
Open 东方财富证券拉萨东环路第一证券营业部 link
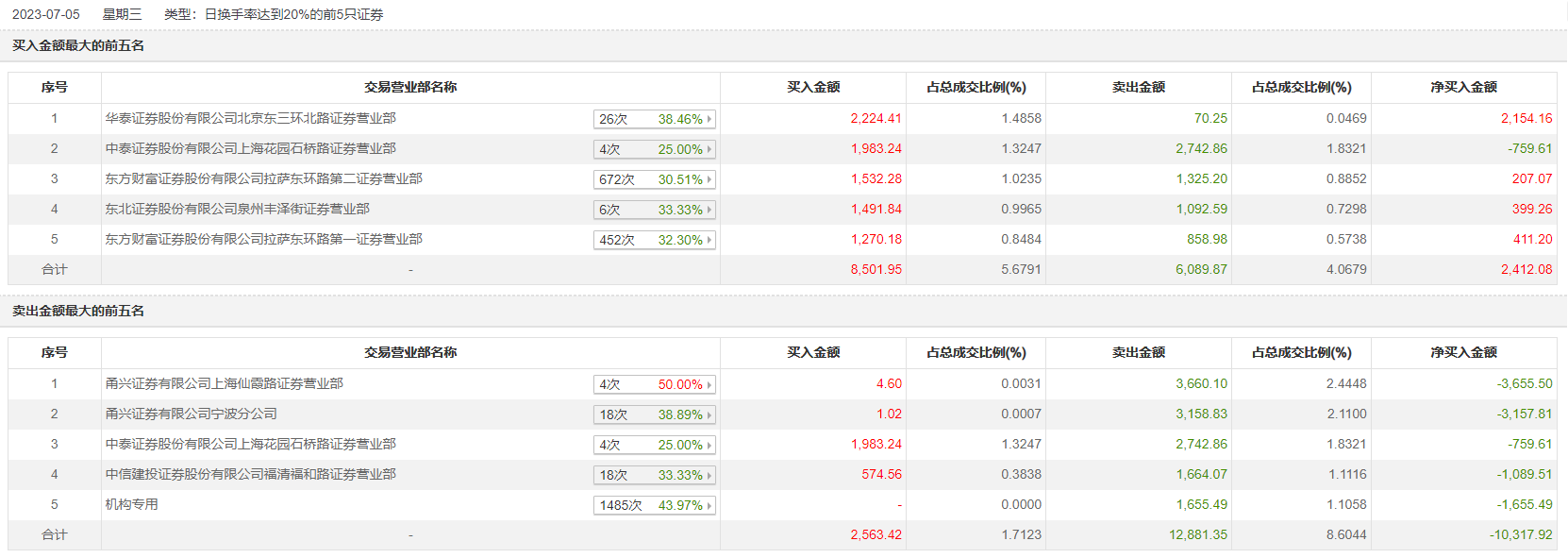[x=264, y=239]
